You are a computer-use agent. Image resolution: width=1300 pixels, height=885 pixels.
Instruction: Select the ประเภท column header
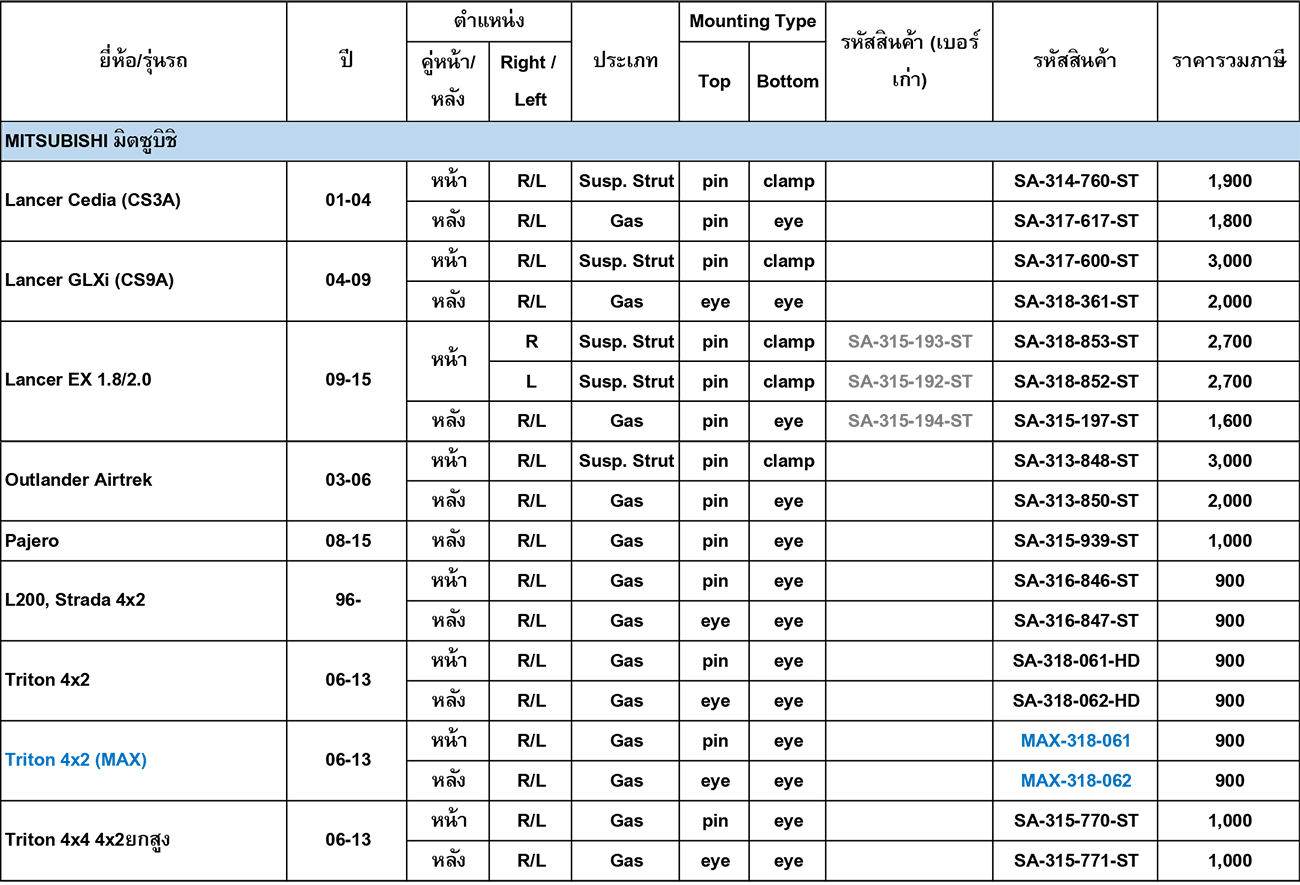(x=625, y=61)
